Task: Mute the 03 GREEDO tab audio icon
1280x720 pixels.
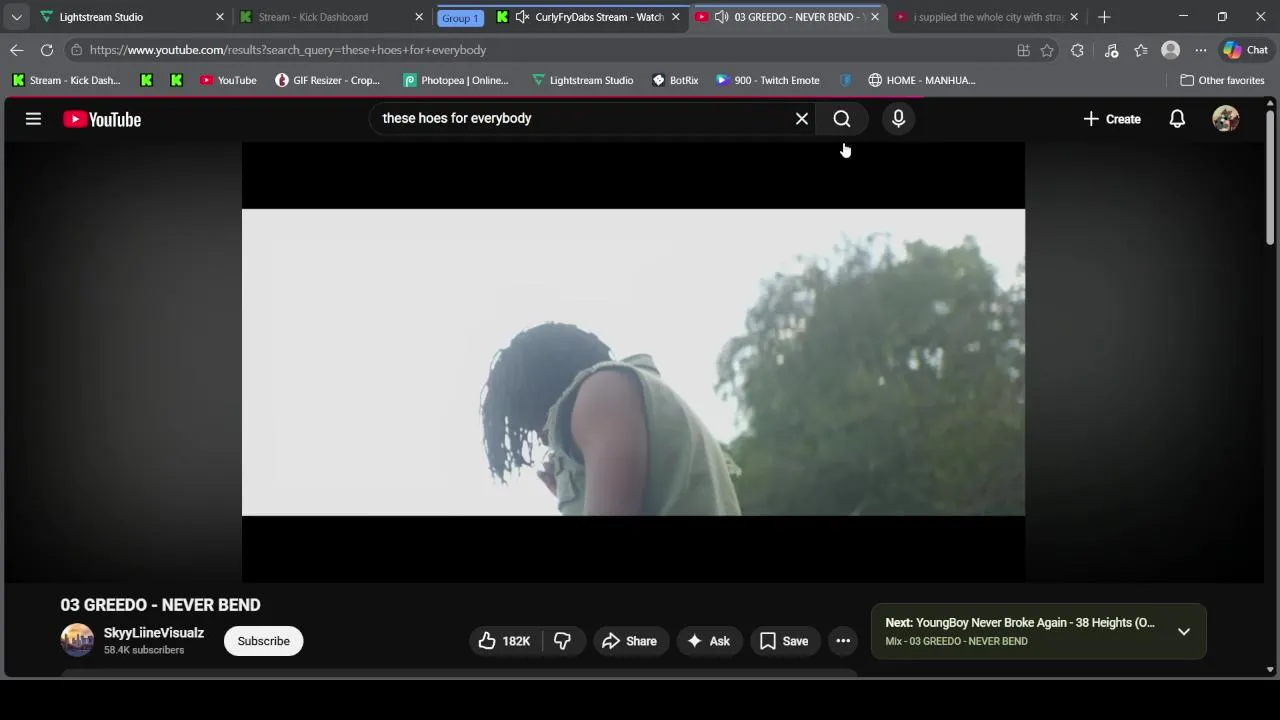Action: pos(721,17)
